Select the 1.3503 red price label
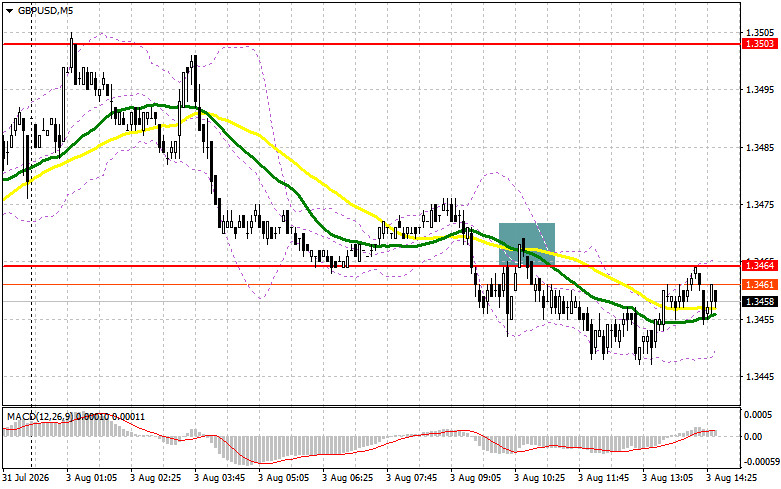781x489 pixels. pos(760,44)
